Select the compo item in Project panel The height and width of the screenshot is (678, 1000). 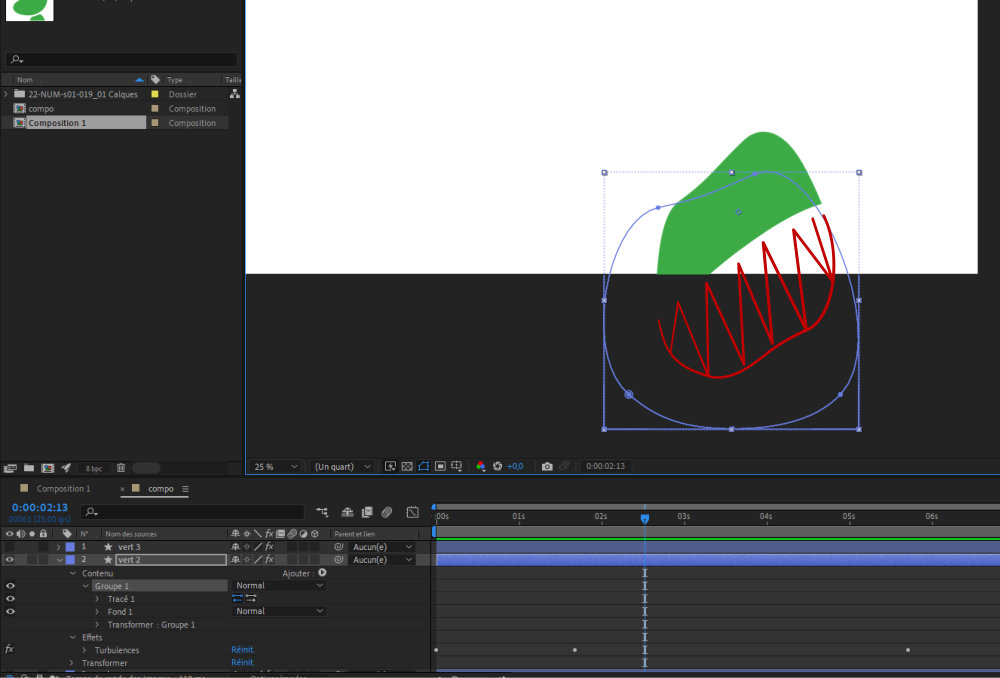point(41,109)
